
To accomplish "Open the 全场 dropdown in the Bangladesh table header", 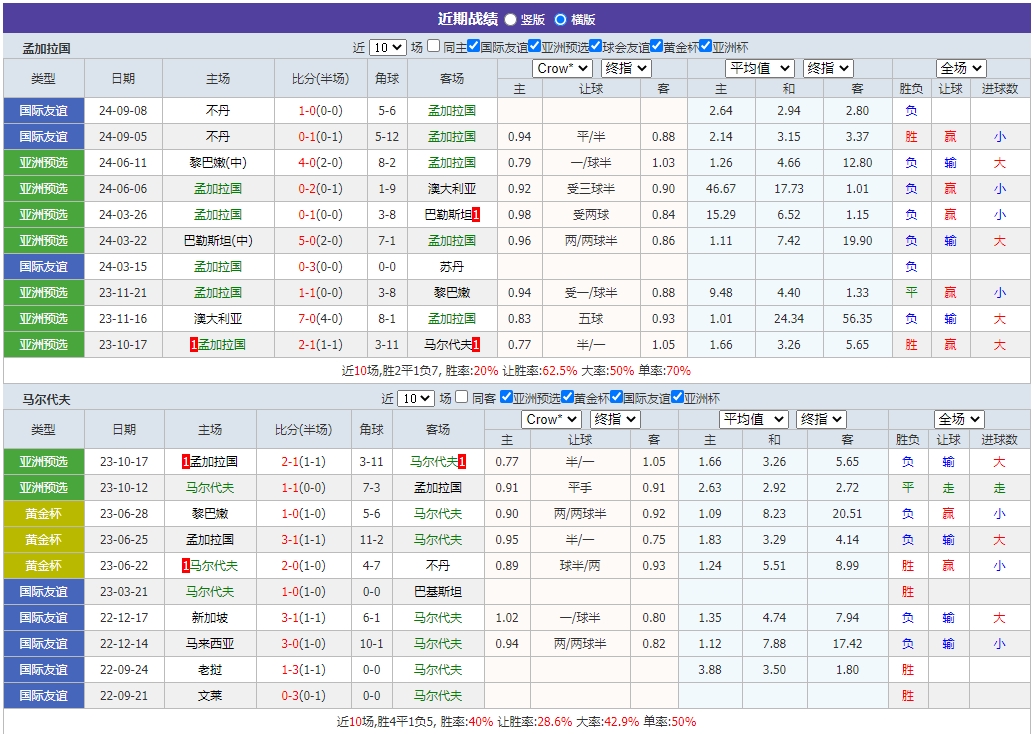I will [961, 69].
